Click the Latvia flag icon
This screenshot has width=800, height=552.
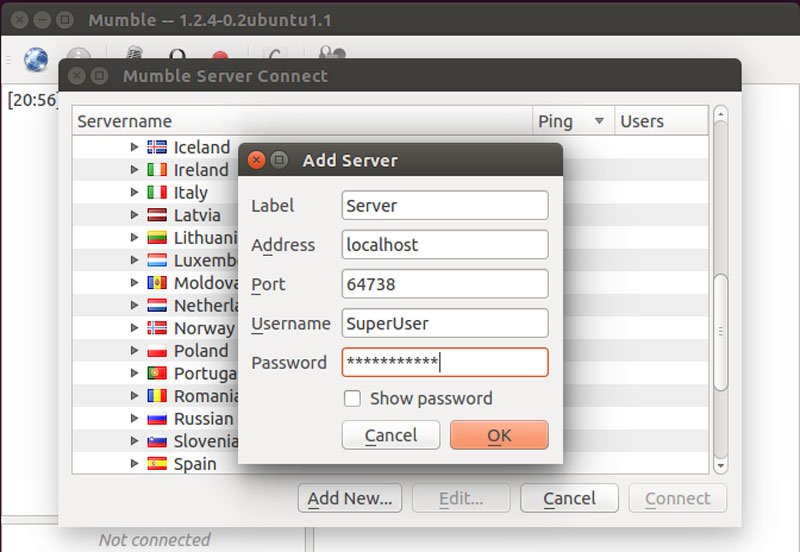pyautogui.click(x=157, y=215)
